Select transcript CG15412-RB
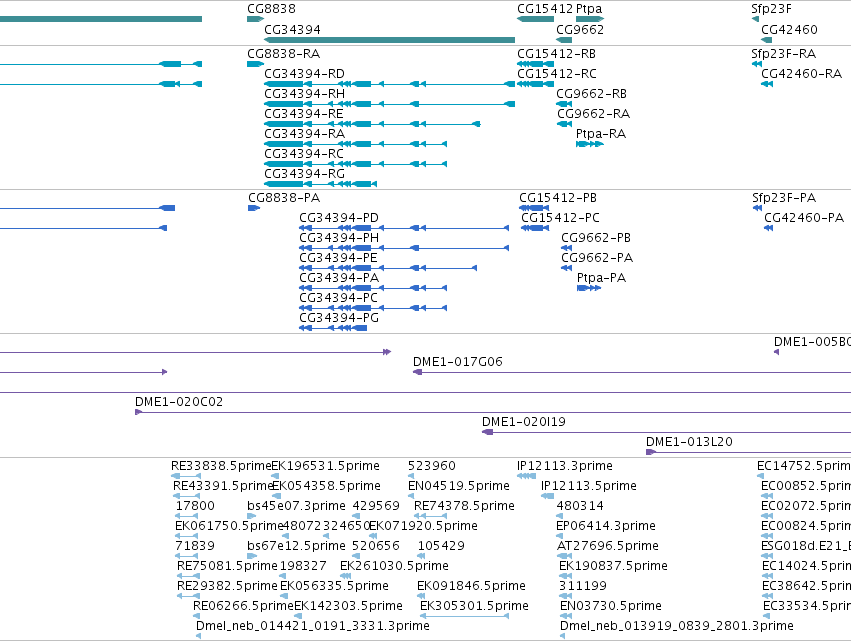The image size is (851, 641). pyautogui.click(x=556, y=54)
